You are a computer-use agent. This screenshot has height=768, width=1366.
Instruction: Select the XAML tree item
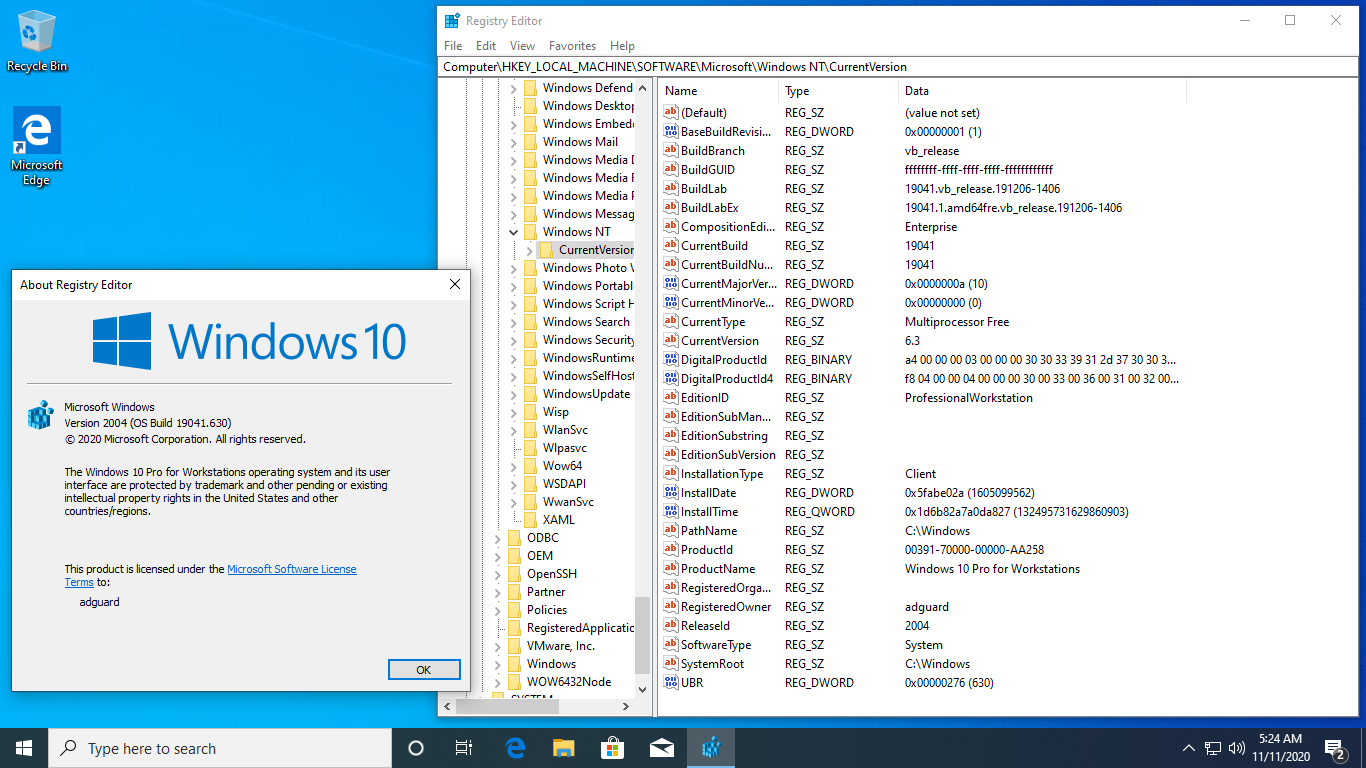(558, 520)
